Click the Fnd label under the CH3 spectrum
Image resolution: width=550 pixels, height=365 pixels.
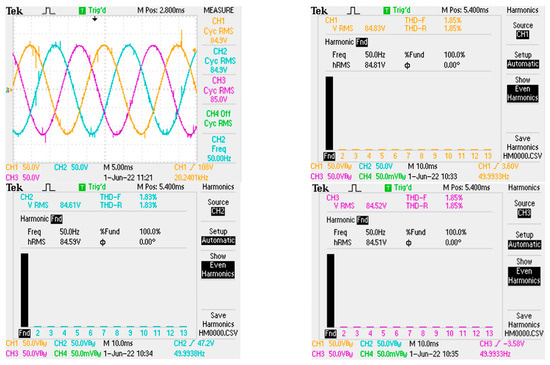[x=330, y=333]
